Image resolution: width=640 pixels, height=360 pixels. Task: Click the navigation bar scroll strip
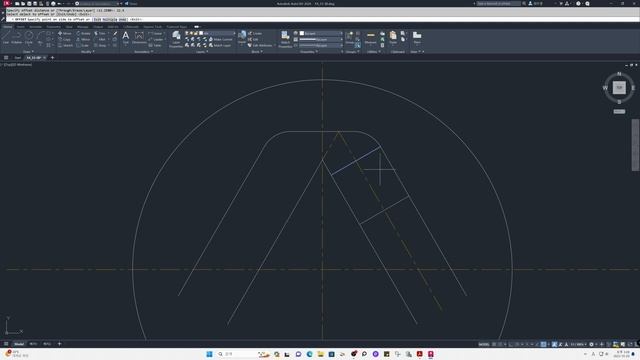pyautogui.click(x=635, y=145)
